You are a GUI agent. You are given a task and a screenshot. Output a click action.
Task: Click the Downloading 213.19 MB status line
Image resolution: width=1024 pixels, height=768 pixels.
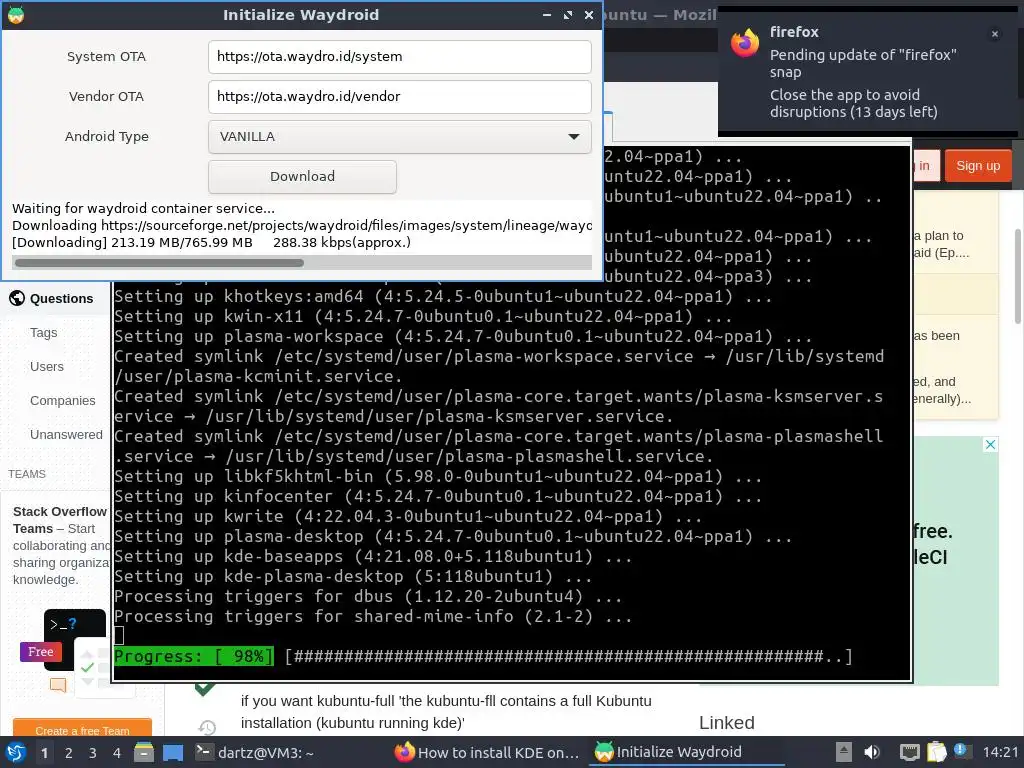coord(212,242)
